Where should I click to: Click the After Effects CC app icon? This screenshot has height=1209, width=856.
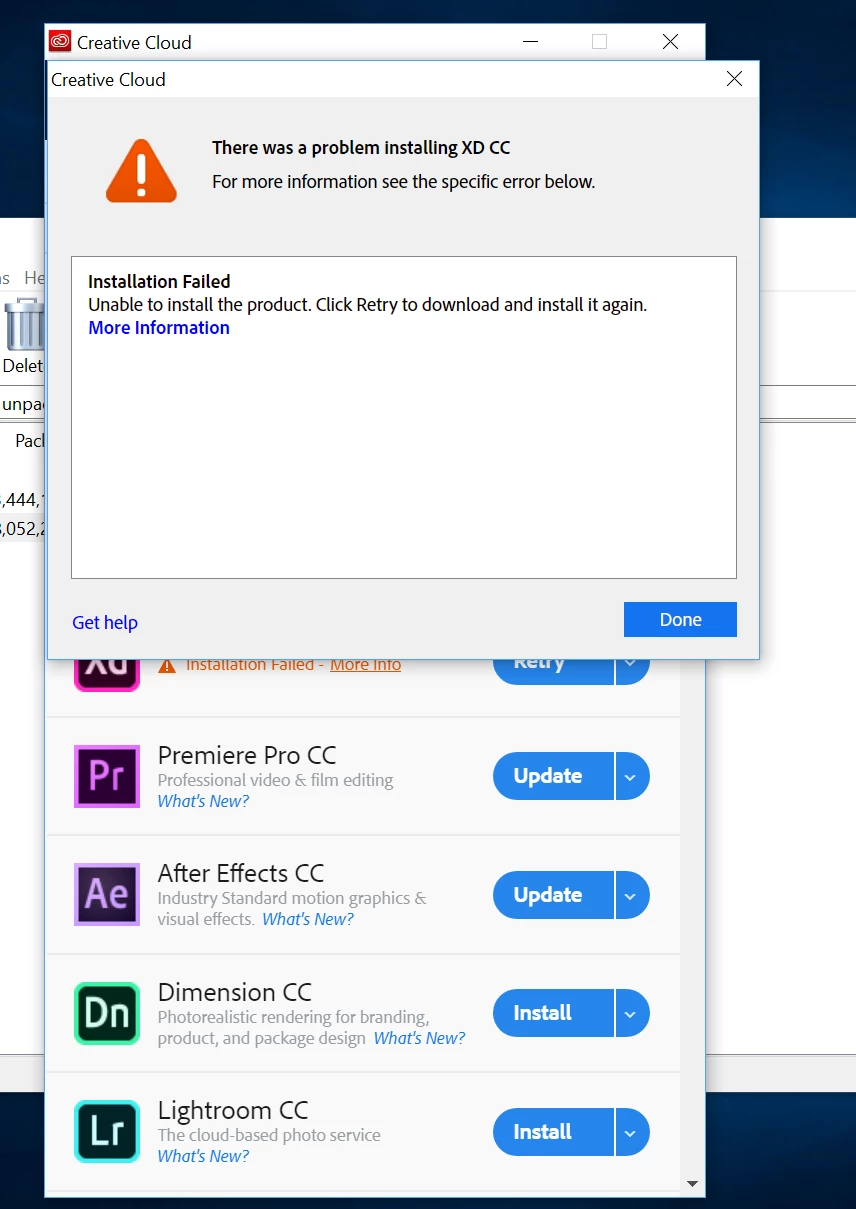tap(107, 894)
